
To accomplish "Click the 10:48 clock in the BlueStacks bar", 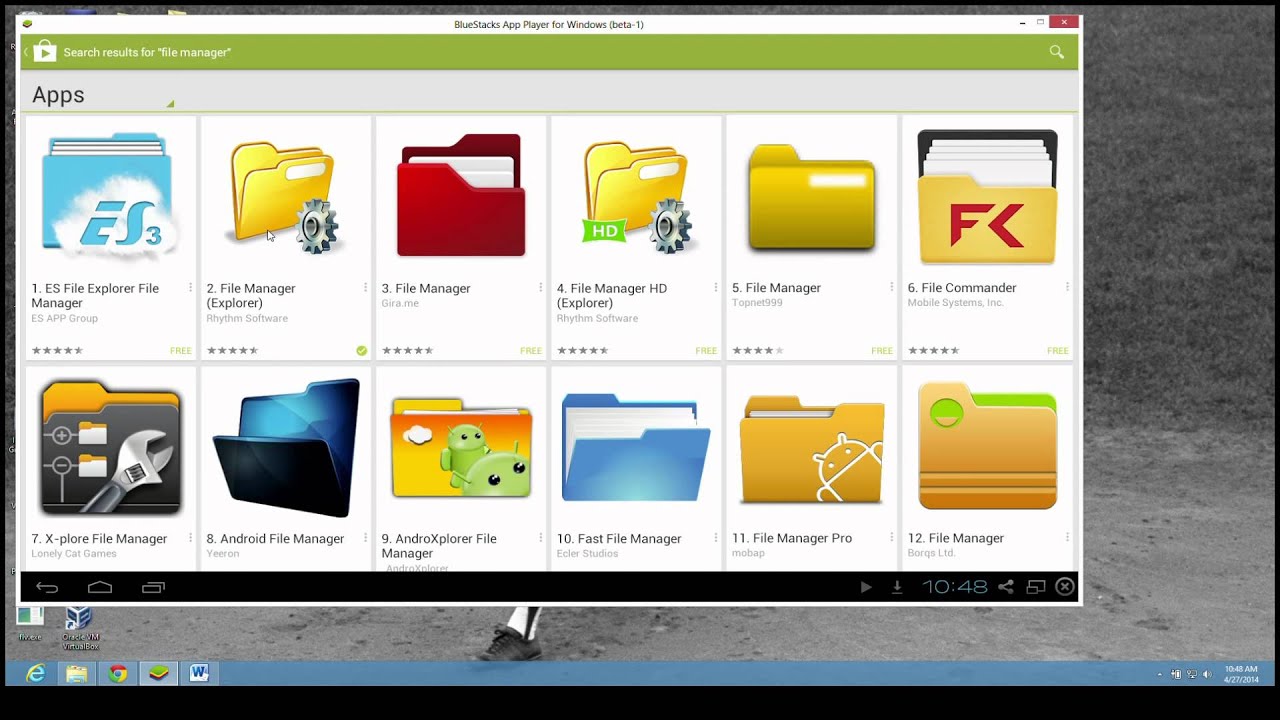I will point(955,587).
